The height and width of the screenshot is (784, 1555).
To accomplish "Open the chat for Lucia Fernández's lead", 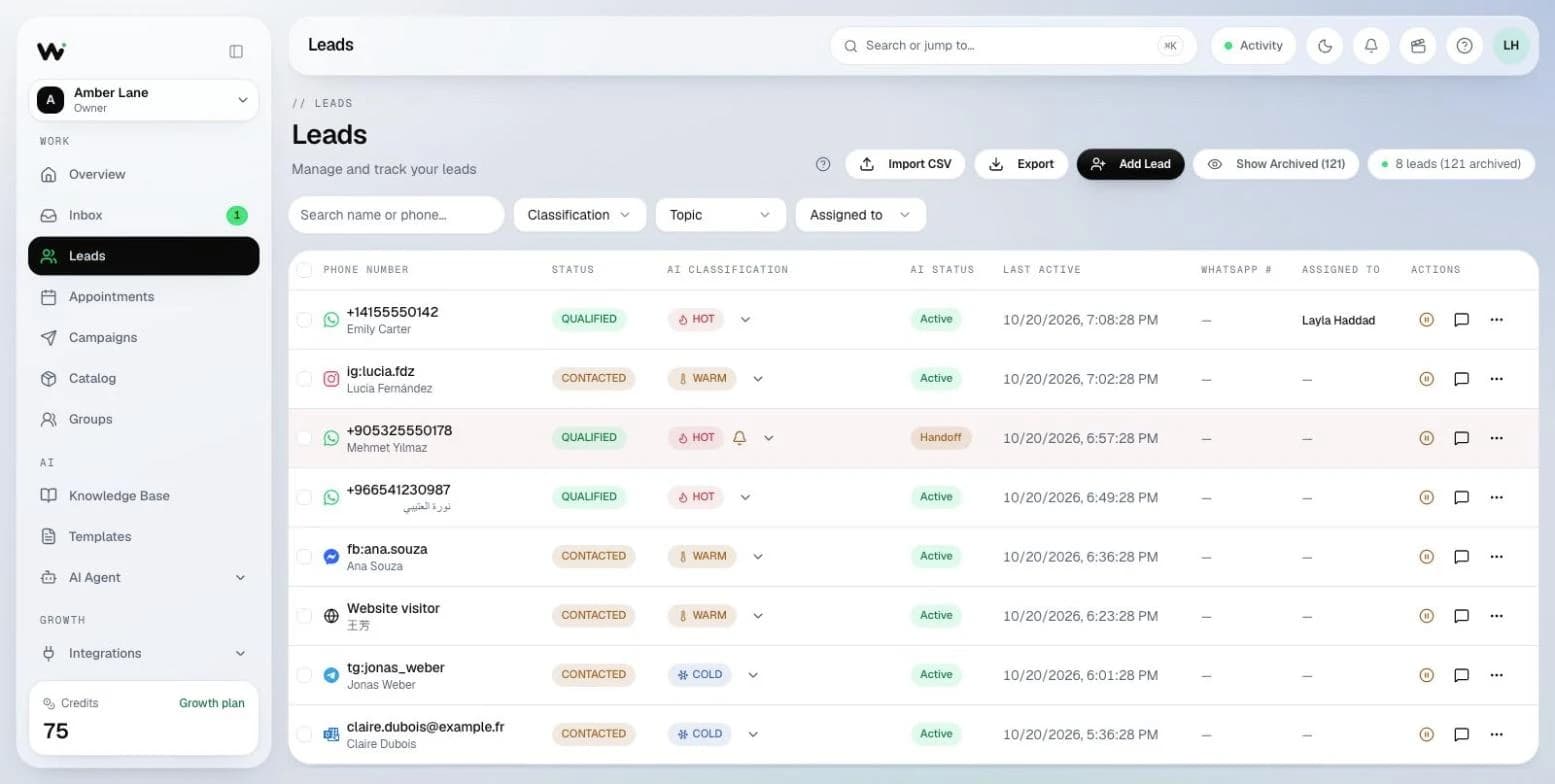I will pos(1461,379).
